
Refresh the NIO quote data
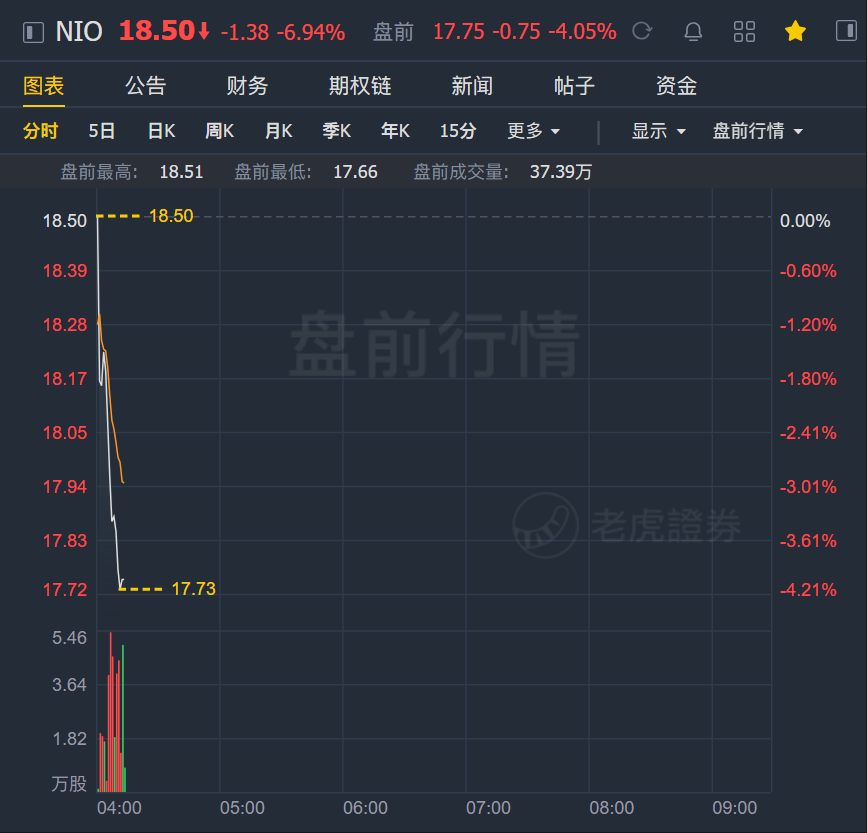tap(642, 31)
